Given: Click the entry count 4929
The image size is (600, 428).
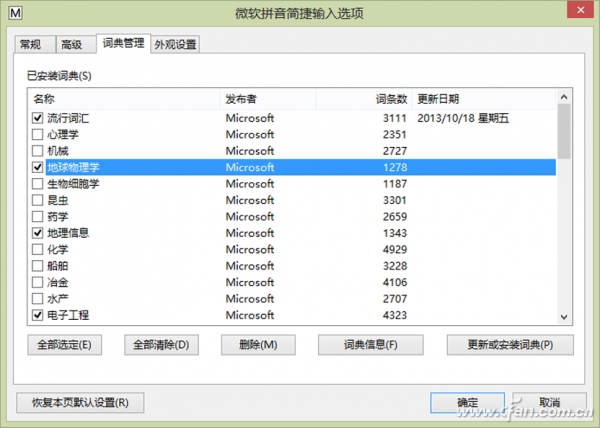Looking at the screenshot, I should pos(395,249).
